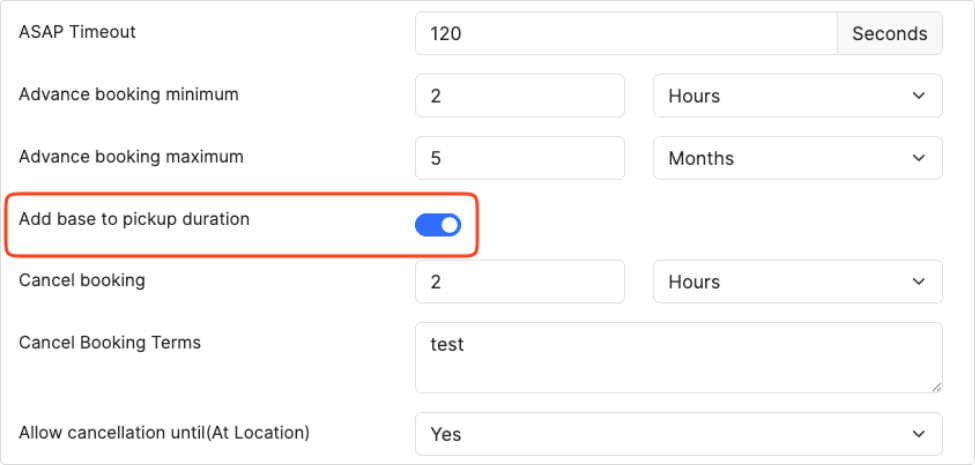Click the Advance booking maximum label

point(131,156)
